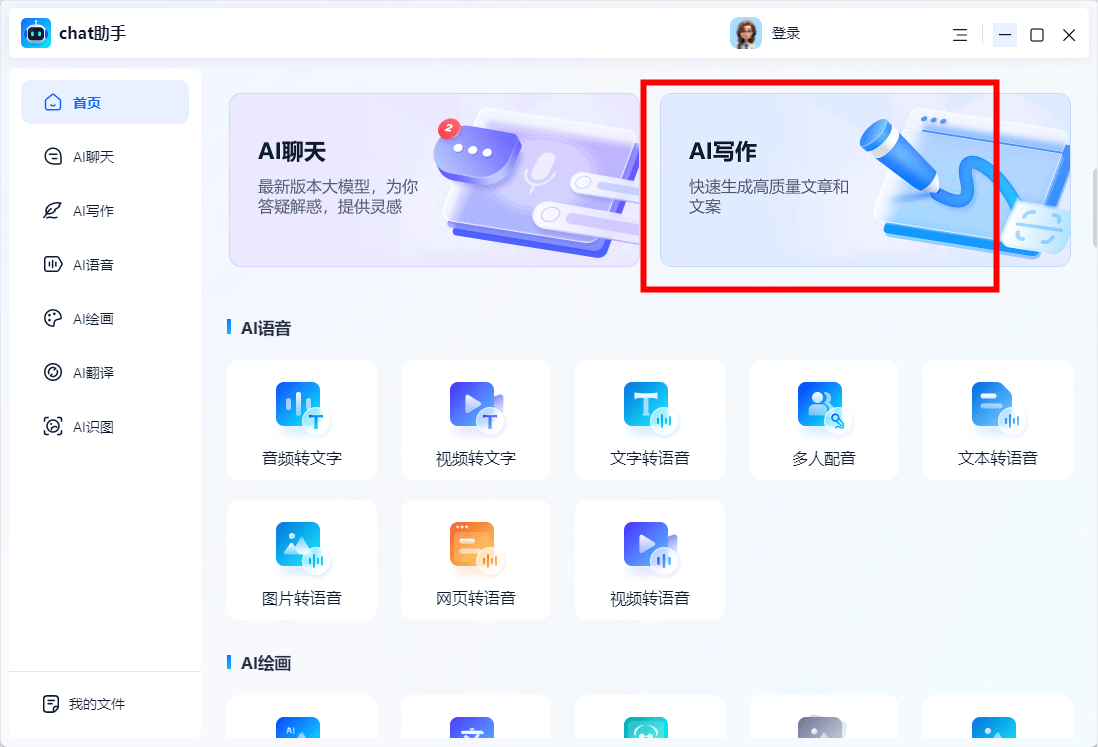
Task: Minimize the chat助手 window
Action: click(1005, 34)
